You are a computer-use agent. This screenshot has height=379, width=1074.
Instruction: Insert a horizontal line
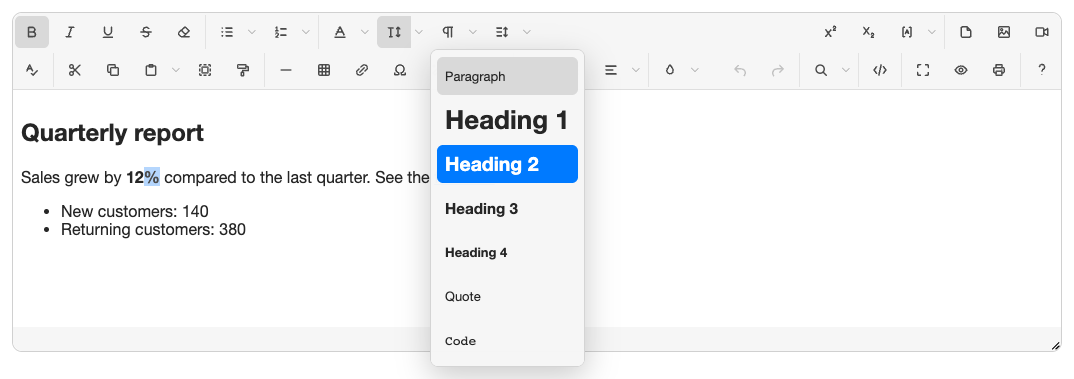pyautogui.click(x=286, y=70)
